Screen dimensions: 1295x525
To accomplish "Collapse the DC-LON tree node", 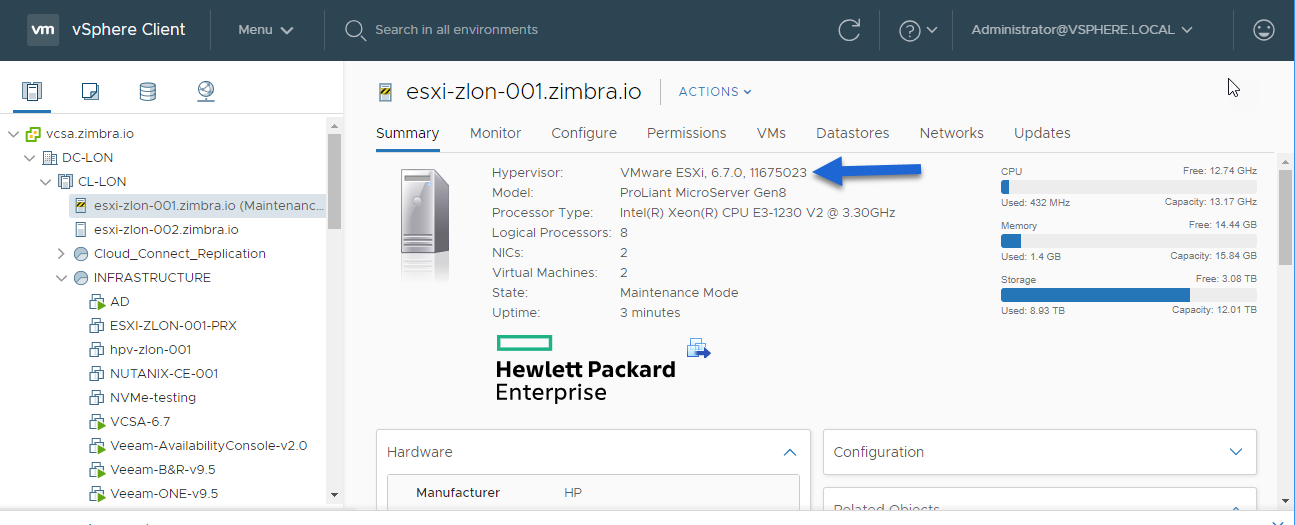I will coord(30,158).
